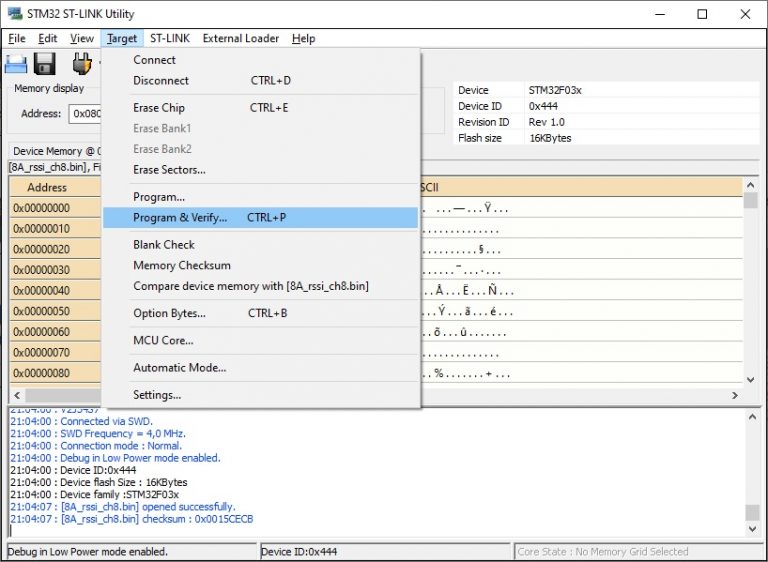Viewport: 768px width, 562px height.
Task: Click the 'Device family :STM32F03x' log line
Action: [95, 494]
